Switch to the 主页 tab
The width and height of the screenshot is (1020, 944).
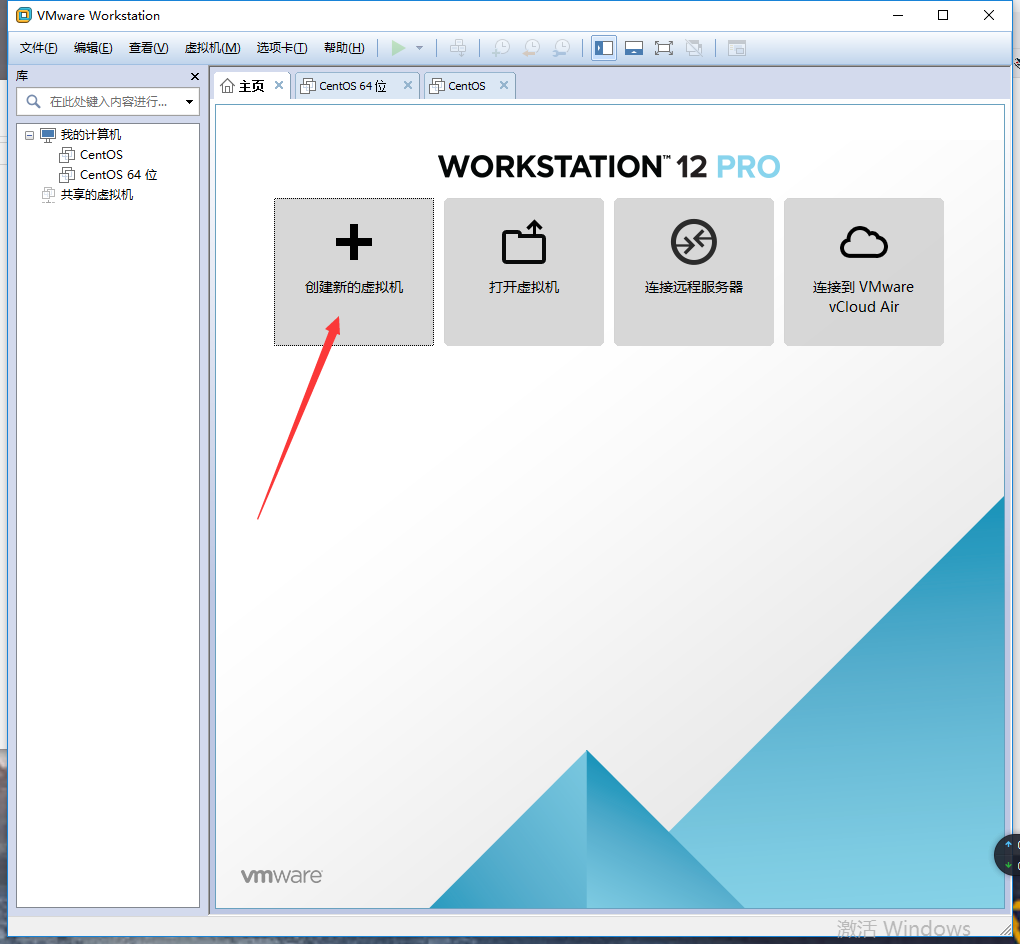(252, 86)
